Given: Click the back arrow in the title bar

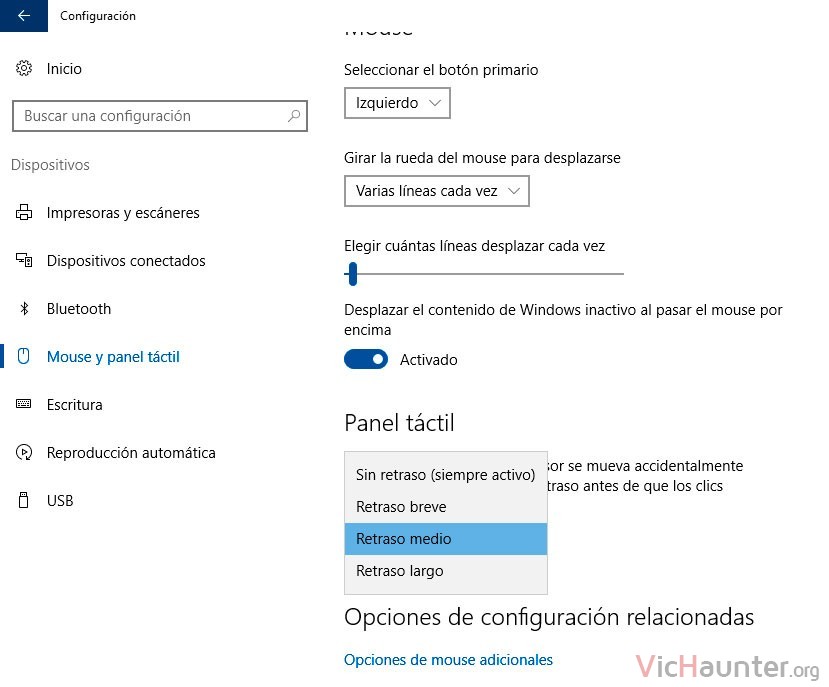Looking at the screenshot, I should click(x=24, y=16).
